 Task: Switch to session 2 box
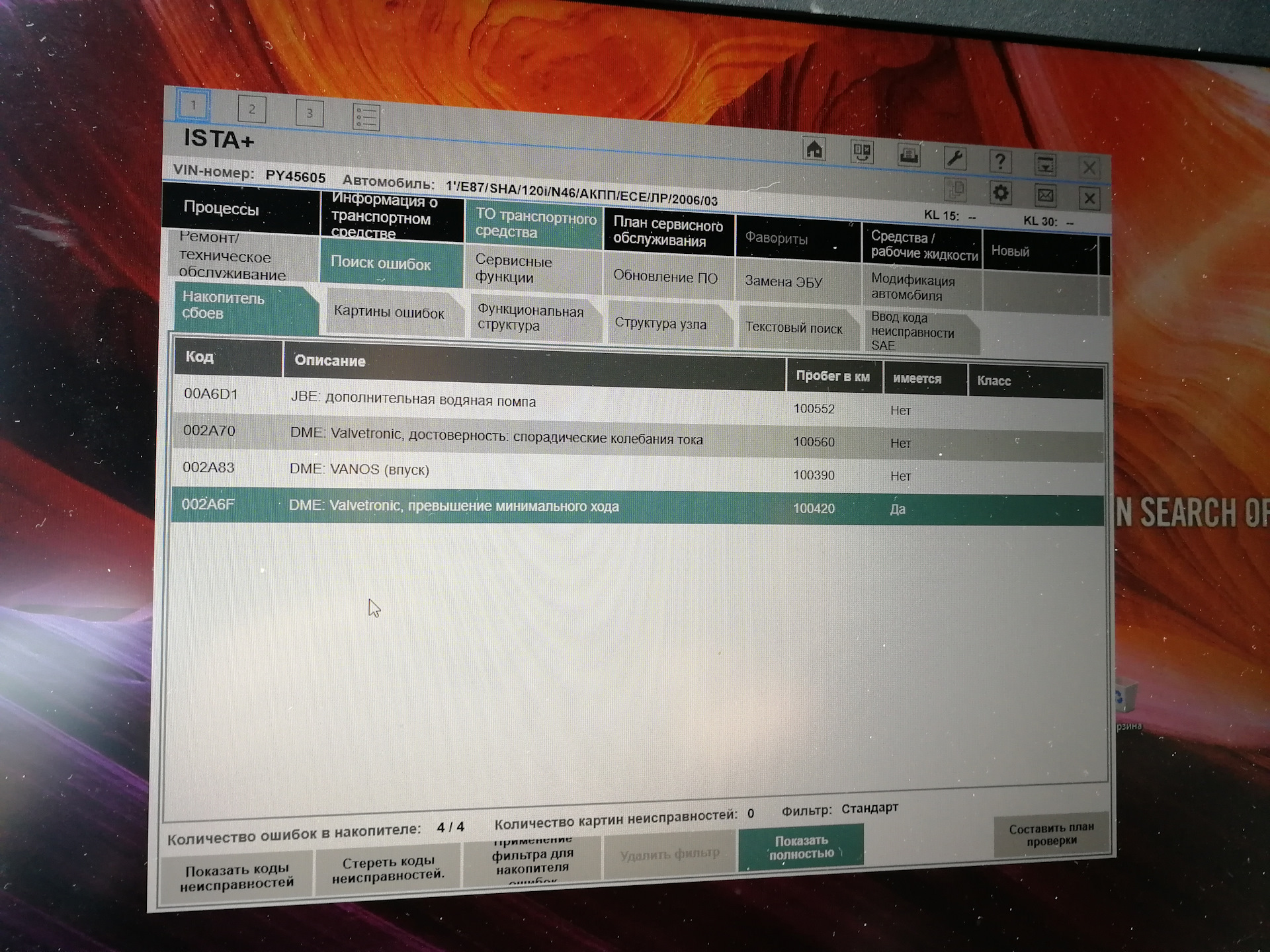[x=251, y=110]
